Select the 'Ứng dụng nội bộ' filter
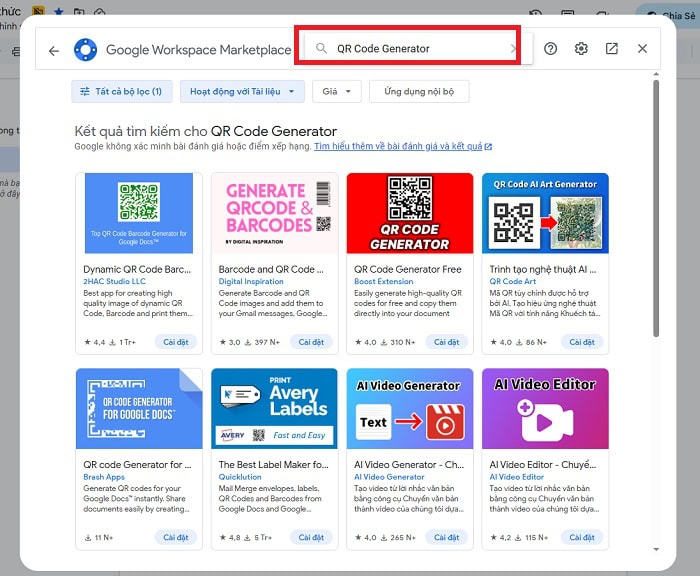Screen dimensions: 700x576 point(419,92)
